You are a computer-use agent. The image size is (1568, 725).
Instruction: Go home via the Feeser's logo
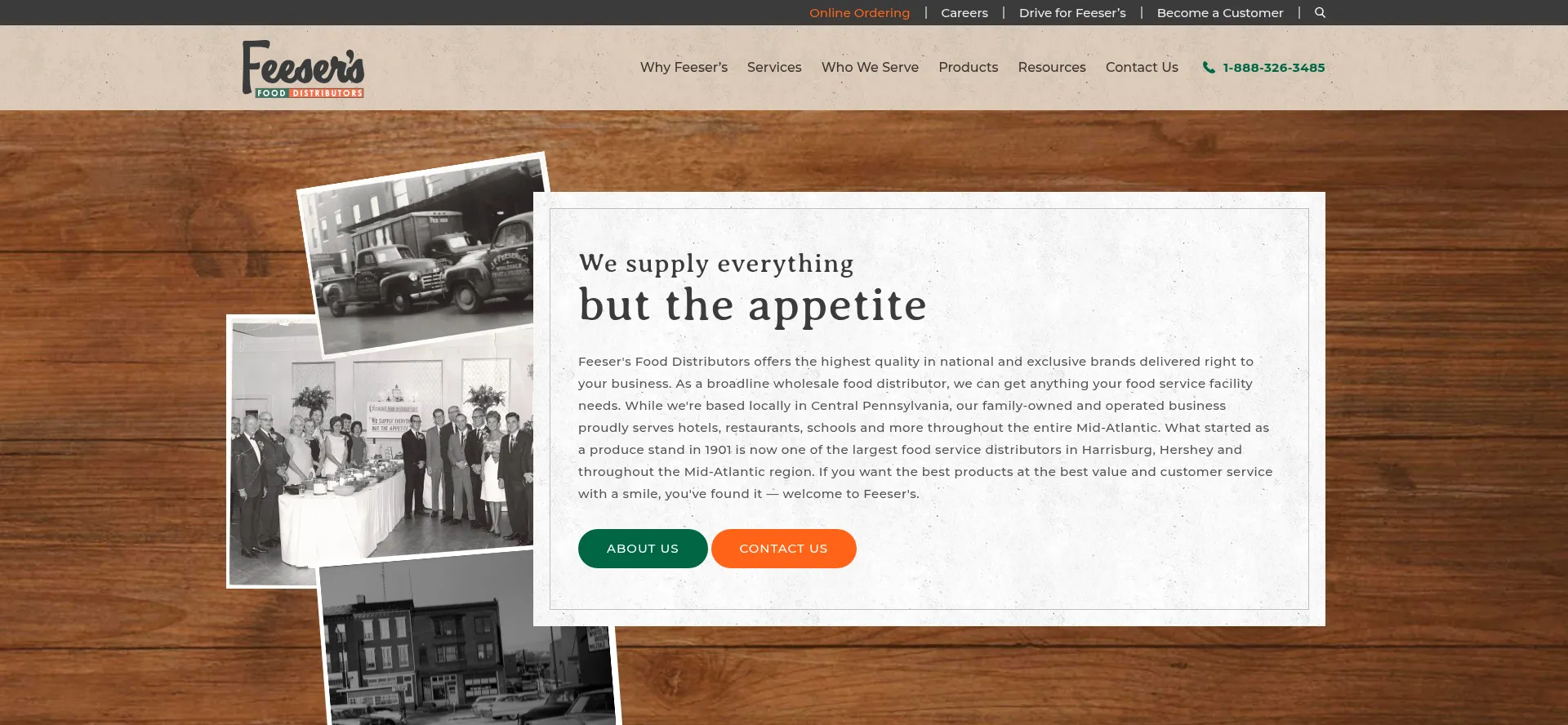pos(303,69)
